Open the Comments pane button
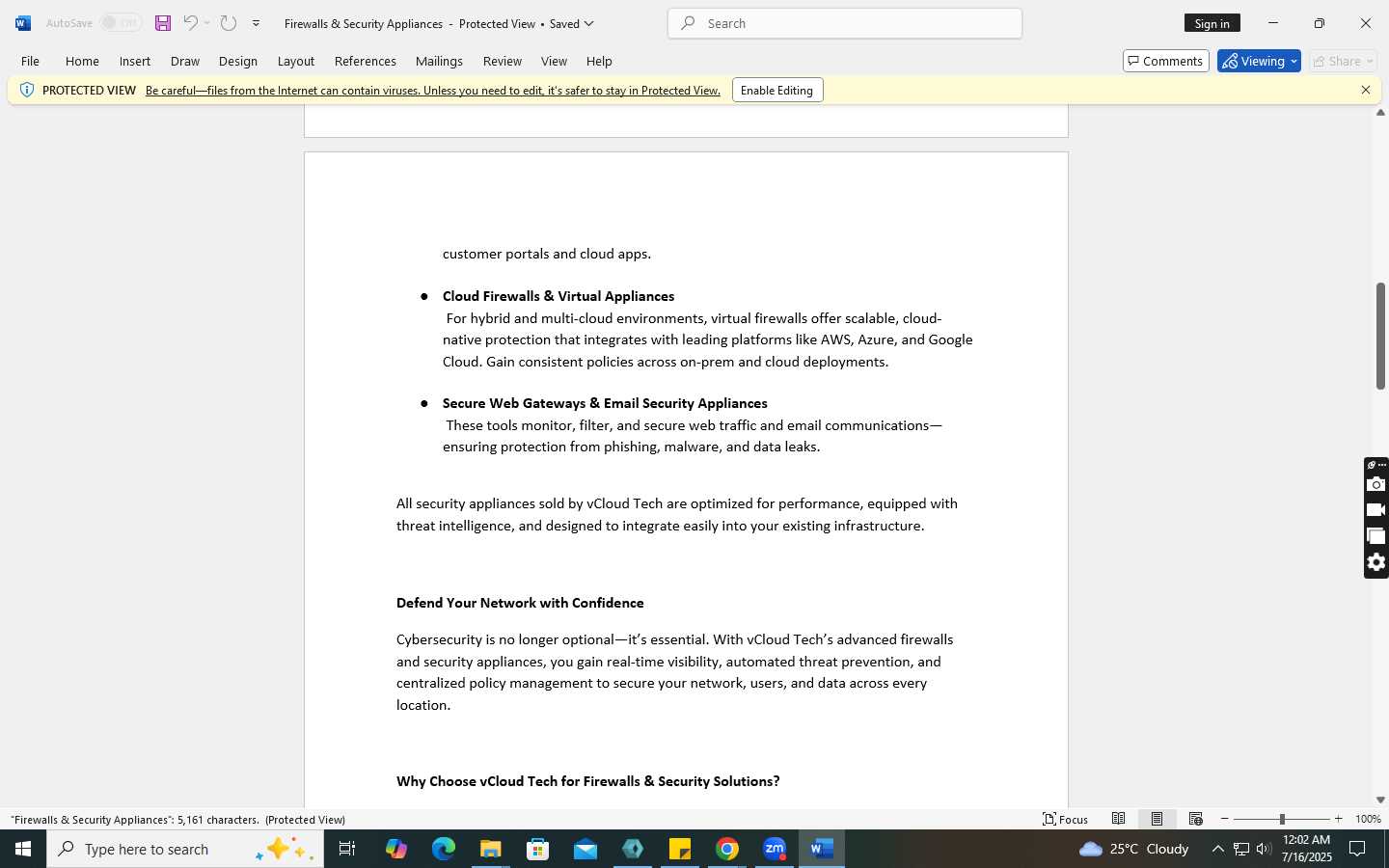Screen dimensions: 1389x868 pyautogui.click(x=1166, y=61)
